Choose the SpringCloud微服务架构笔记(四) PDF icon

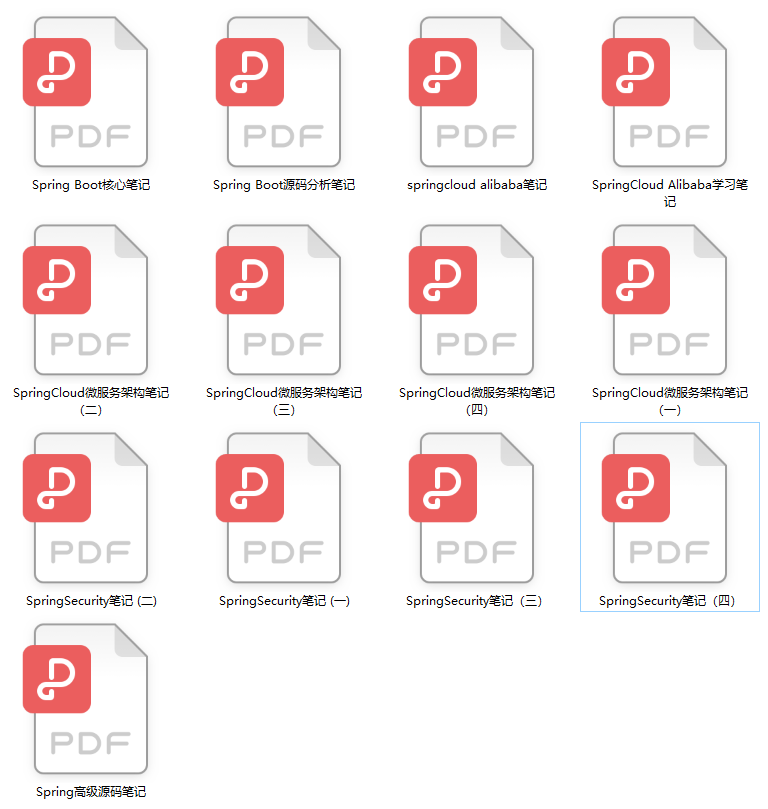coord(471,300)
